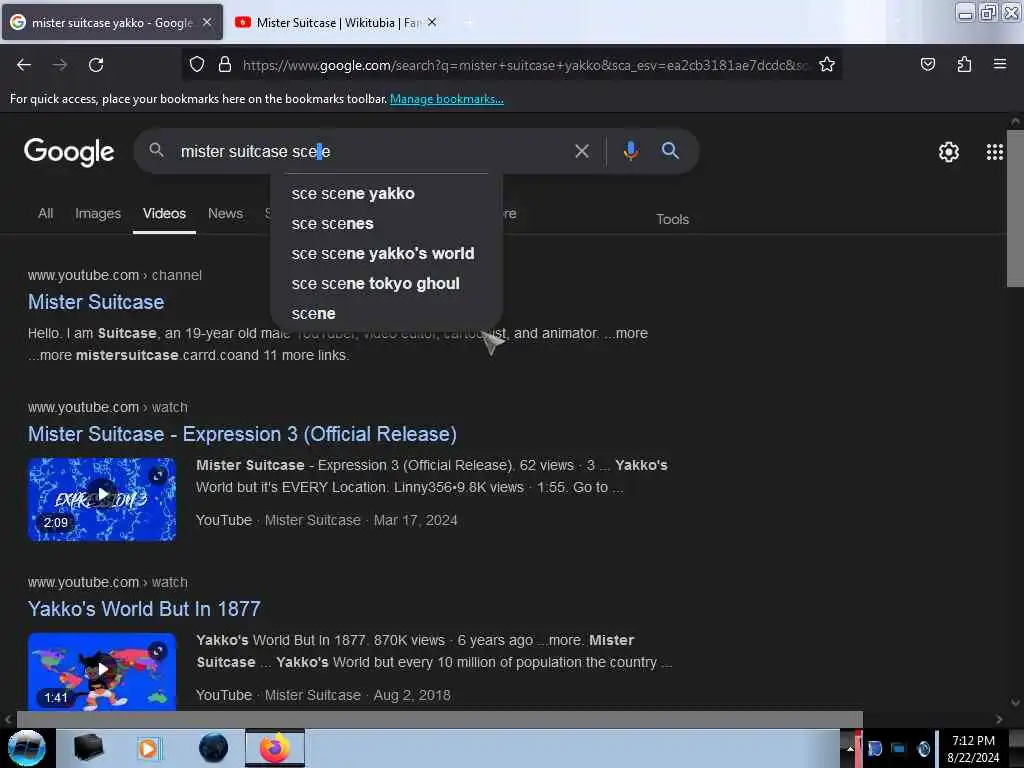Choose suggestion 'sce scenes'
Viewport: 1024px width, 768px height.
click(x=387, y=223)
